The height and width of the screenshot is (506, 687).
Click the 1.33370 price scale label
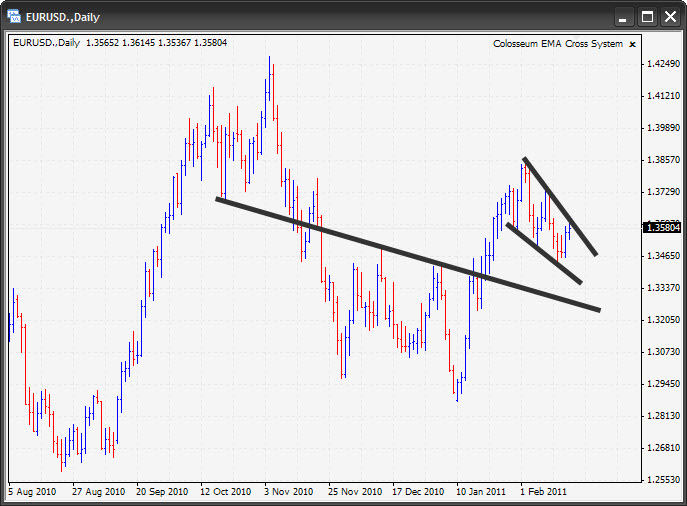click(663, 287)
